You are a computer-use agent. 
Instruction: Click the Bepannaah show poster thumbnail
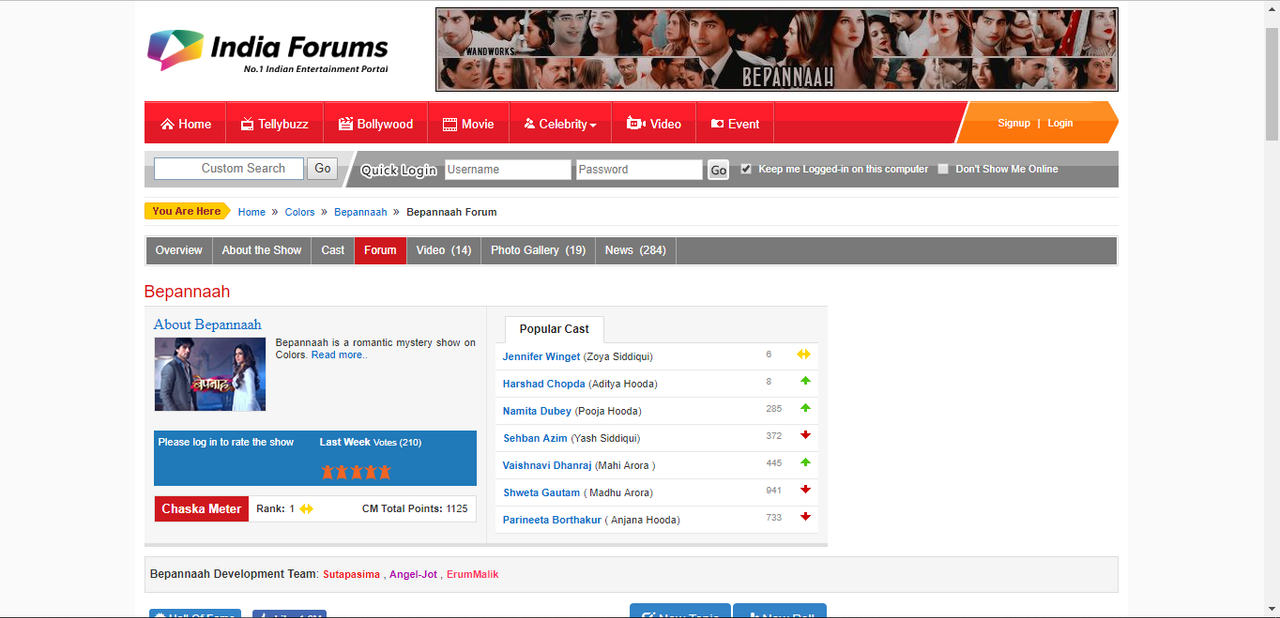pyautogui.click(x=210, y=374)
